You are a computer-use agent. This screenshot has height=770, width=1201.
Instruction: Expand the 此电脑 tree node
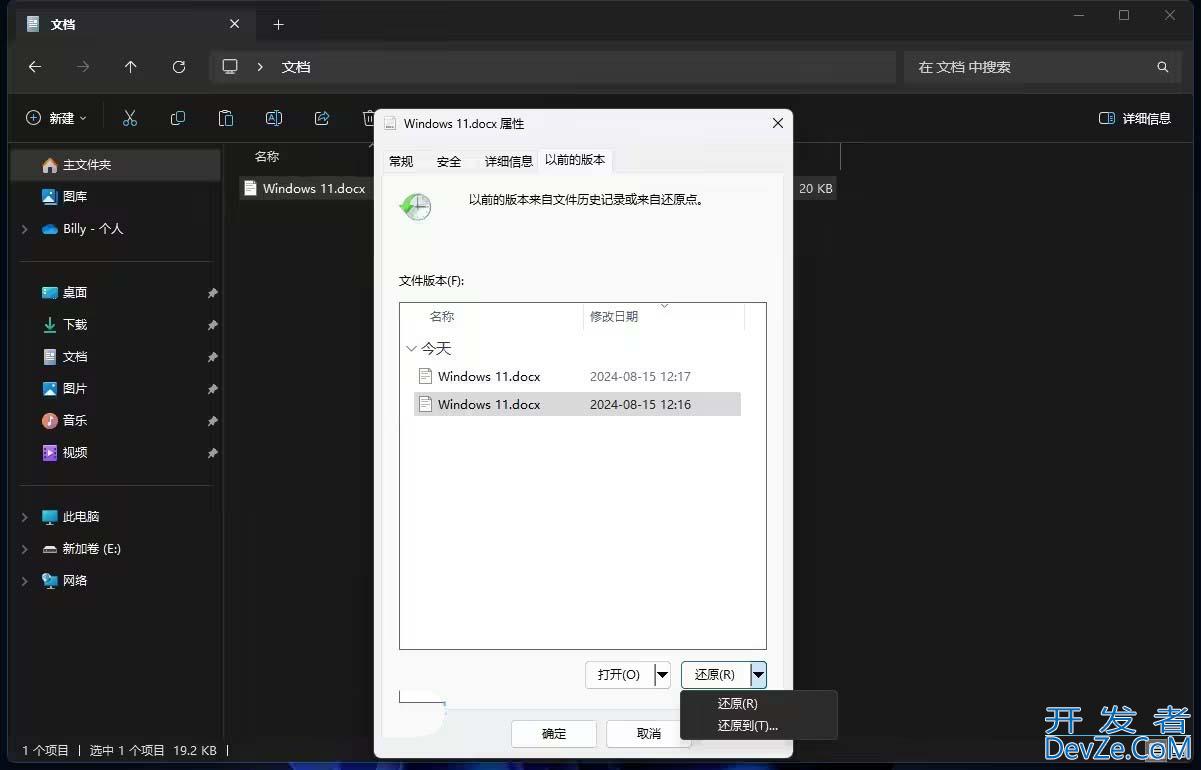[x=25, y=517]
